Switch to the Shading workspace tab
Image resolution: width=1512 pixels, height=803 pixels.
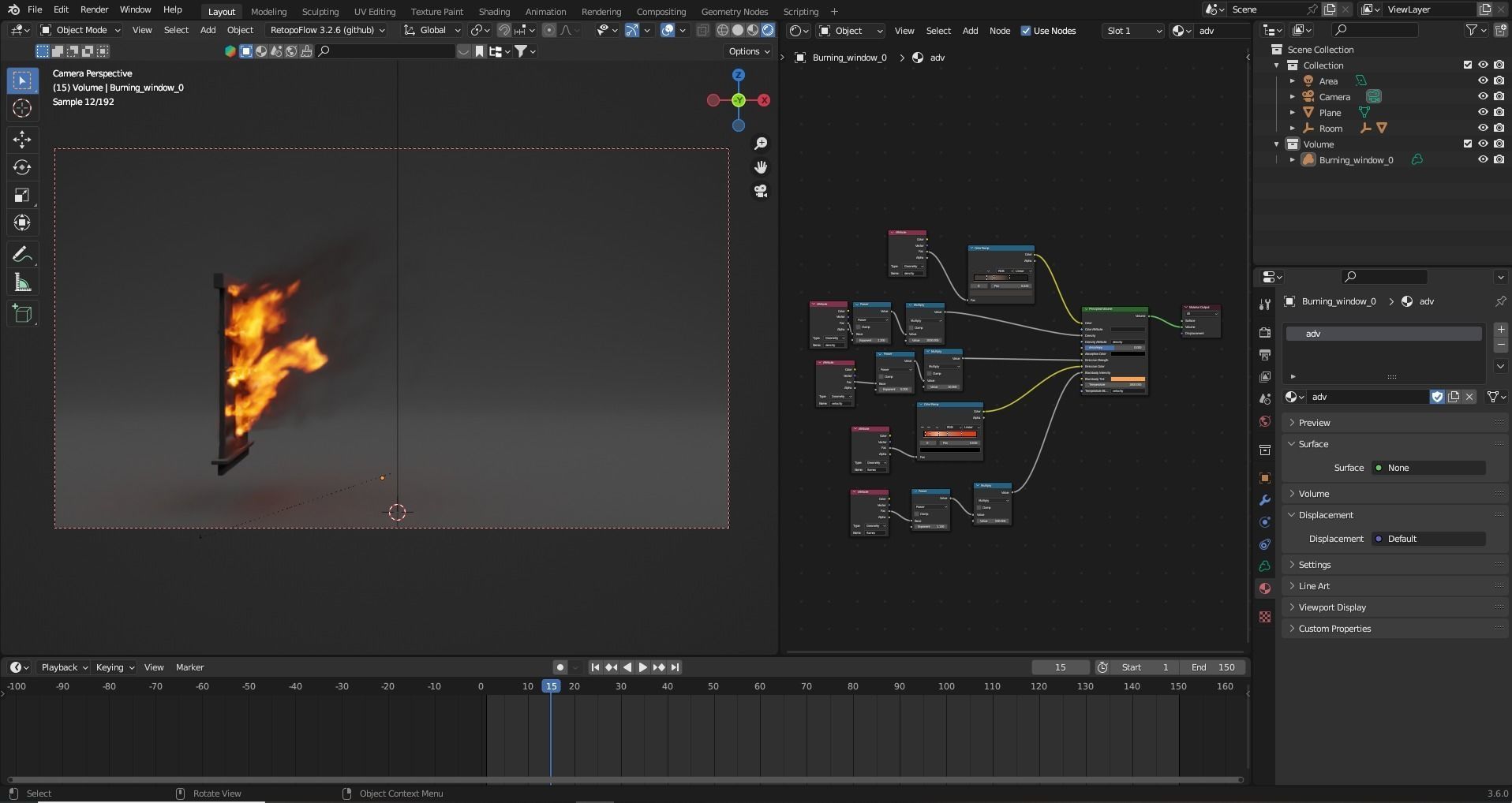tap(494, 12)
